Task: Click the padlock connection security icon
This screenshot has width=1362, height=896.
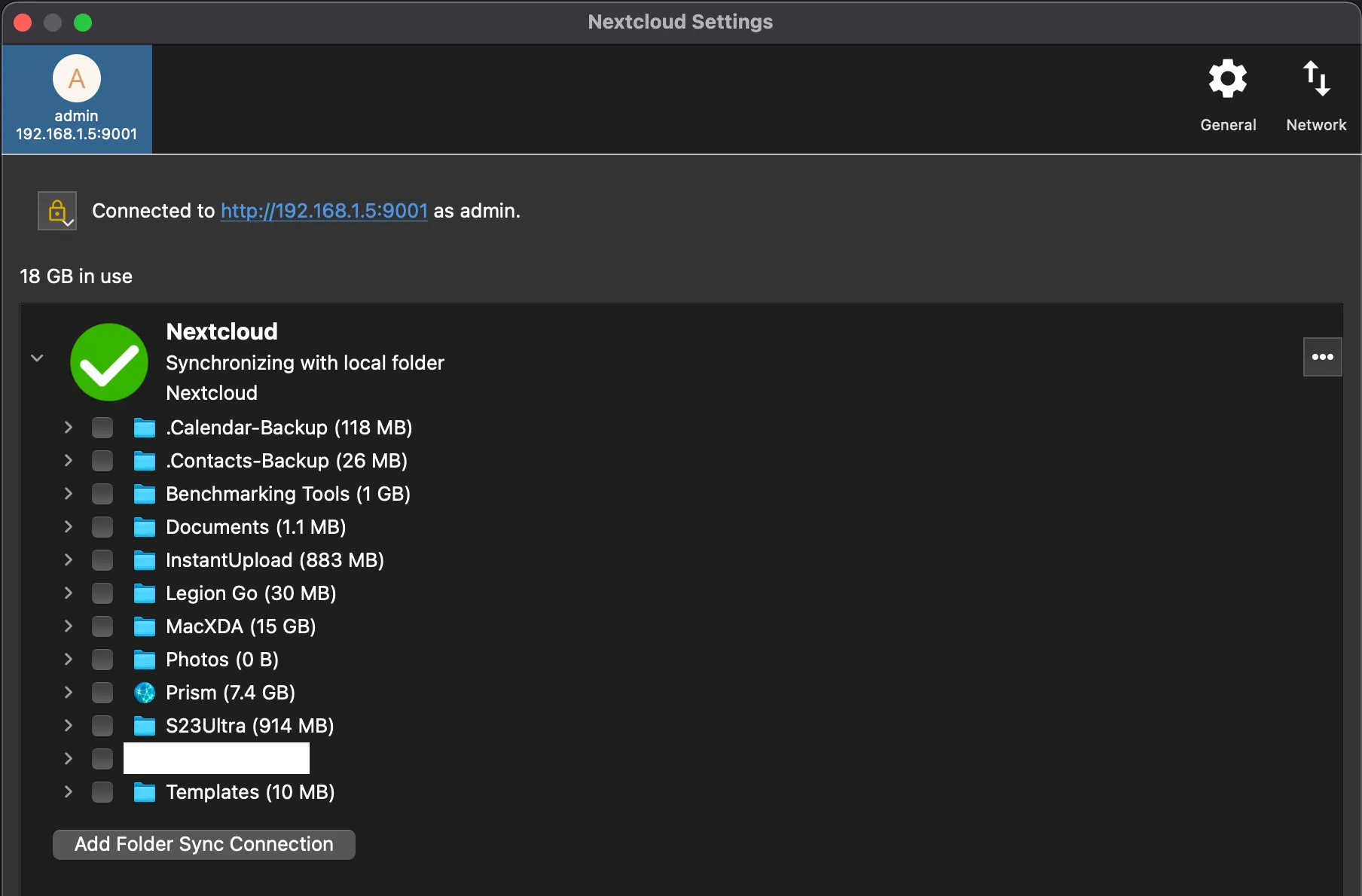Action: pyautogui.click(x=57, y=211)
